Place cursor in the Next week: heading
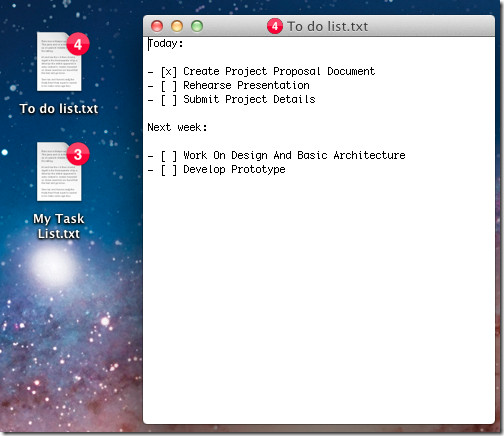The width and height of the screenshot is (504, 436). click(x=177, y=127)
